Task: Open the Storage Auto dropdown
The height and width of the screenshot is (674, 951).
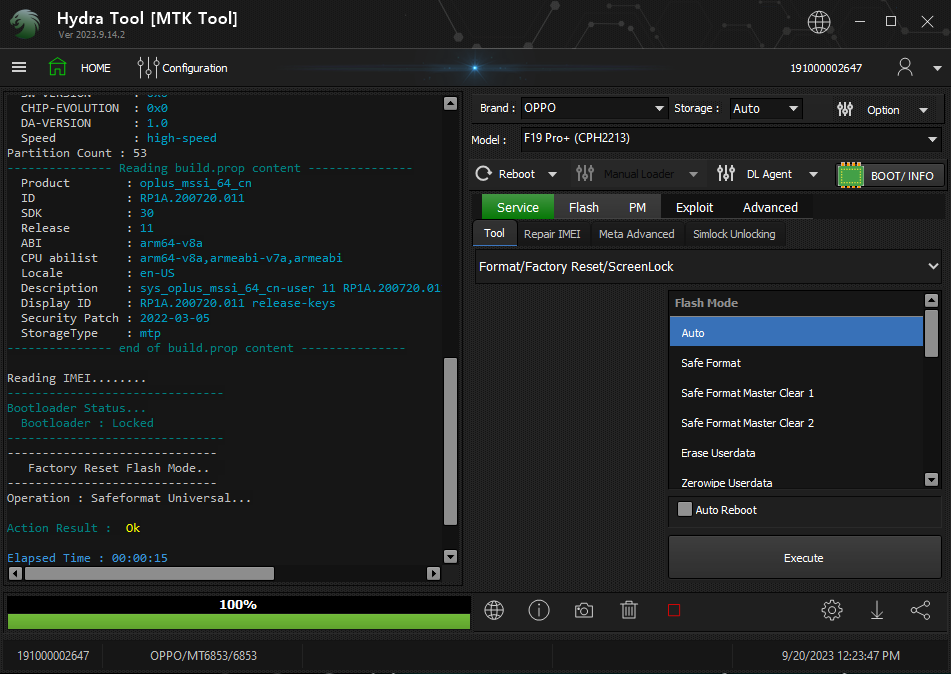Action: 765,109
